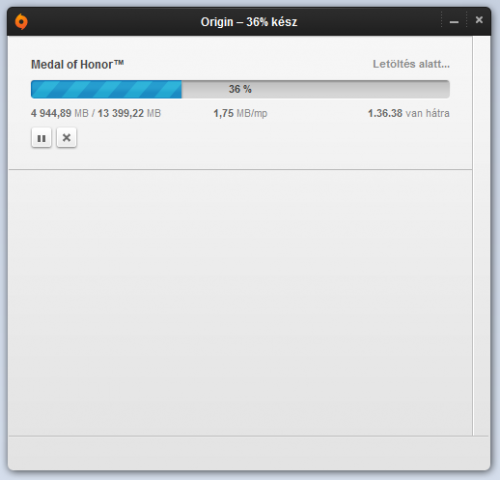Click the blue striped filled progress section
Viewport: 500px width, 480px height.
(106, 89)
